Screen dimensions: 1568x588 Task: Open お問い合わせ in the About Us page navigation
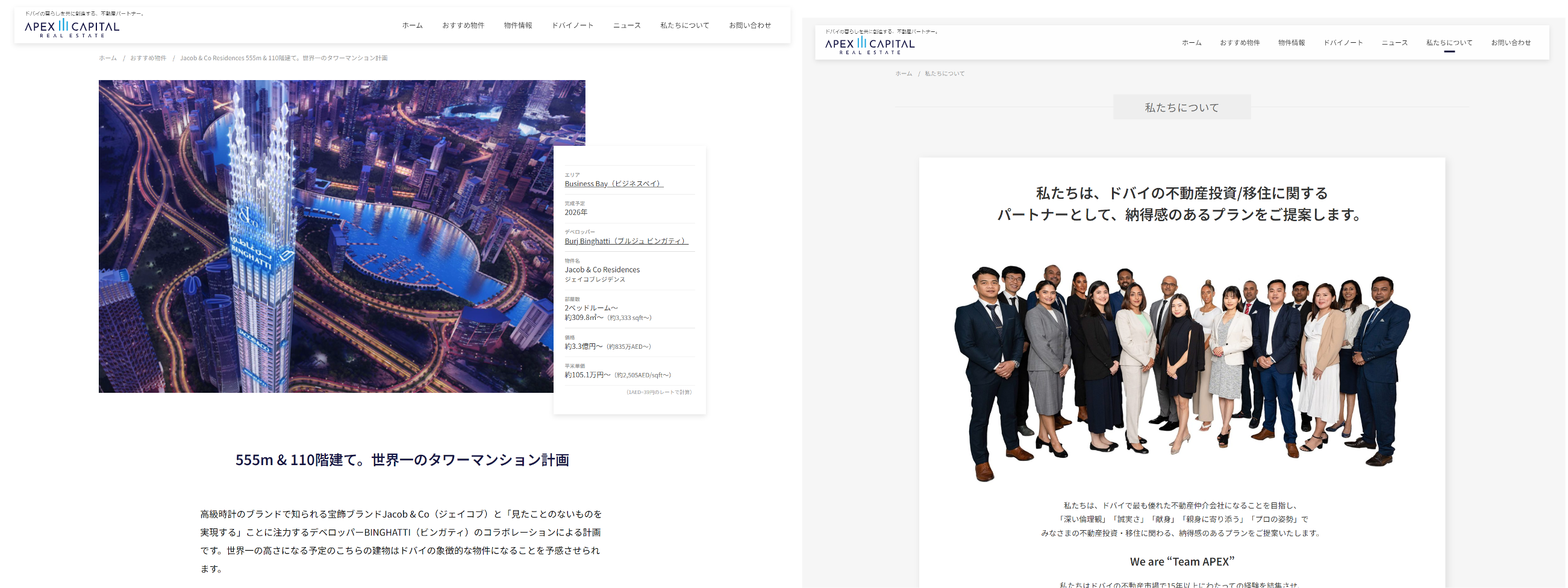pos(1511,43)
